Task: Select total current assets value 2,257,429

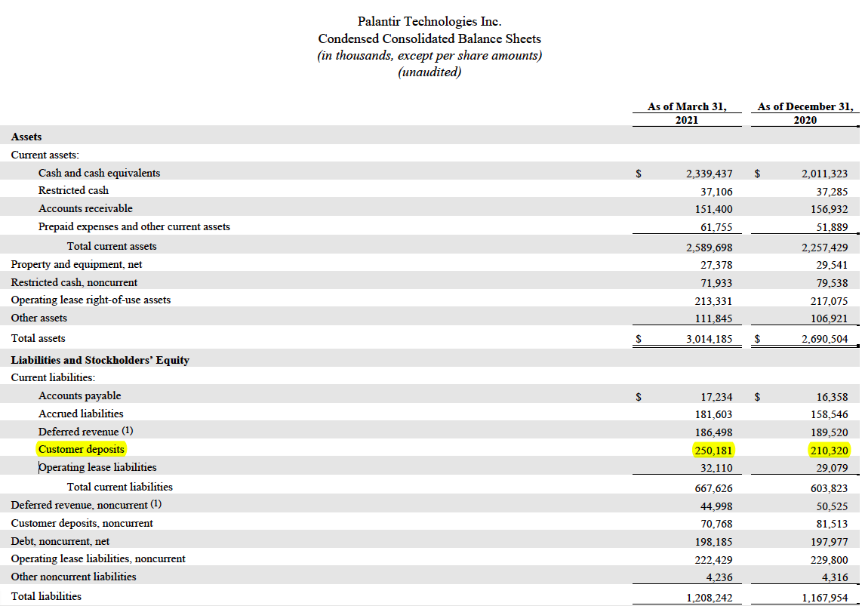Action: click(x=825, y=247)
